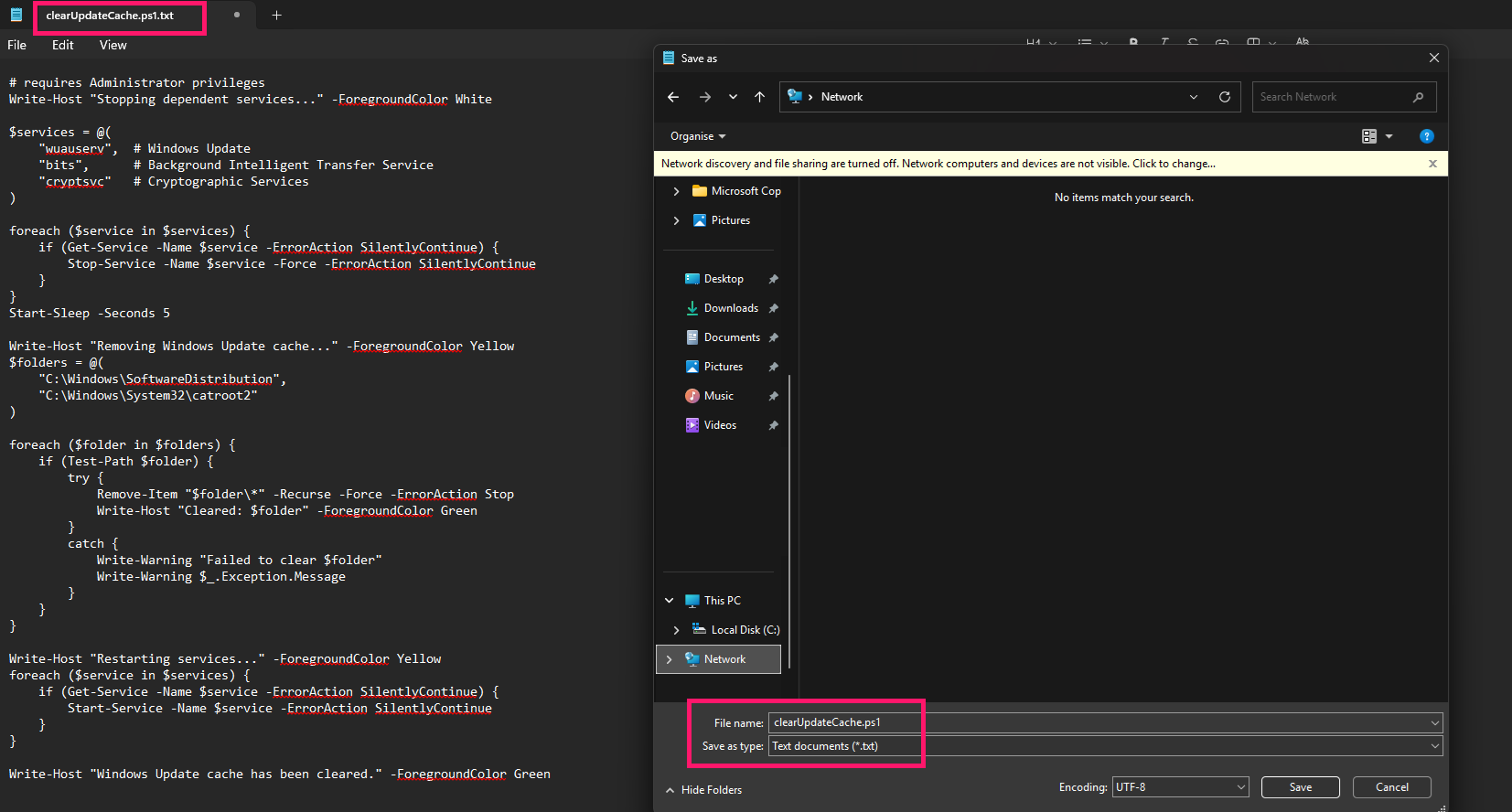Click the Notepad app icon
The image size is (1512, 812).
16,15
